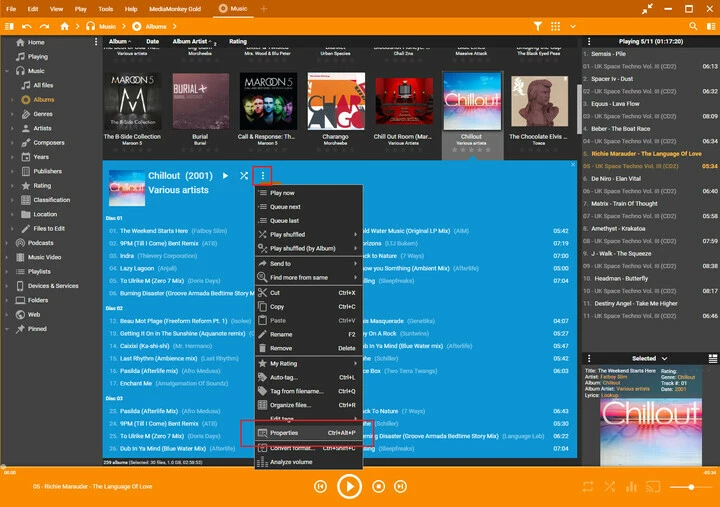Image resolution: width=720 pixels, height=507 pixels.
Task: Sort by Rating column header
Action: tap(238, 41)
